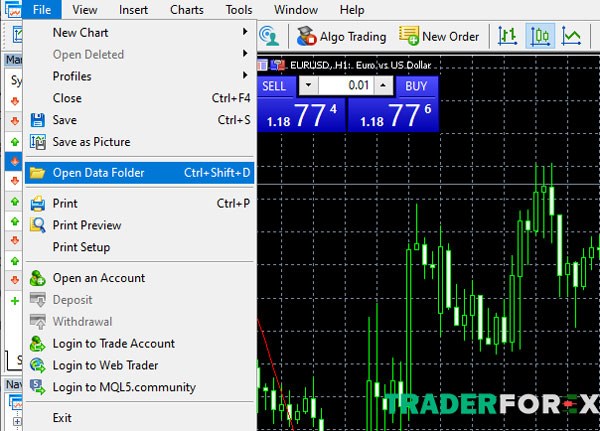Select the highlighted Market Watch symbol row
The image size is (600, 431).
coord(14,162)
